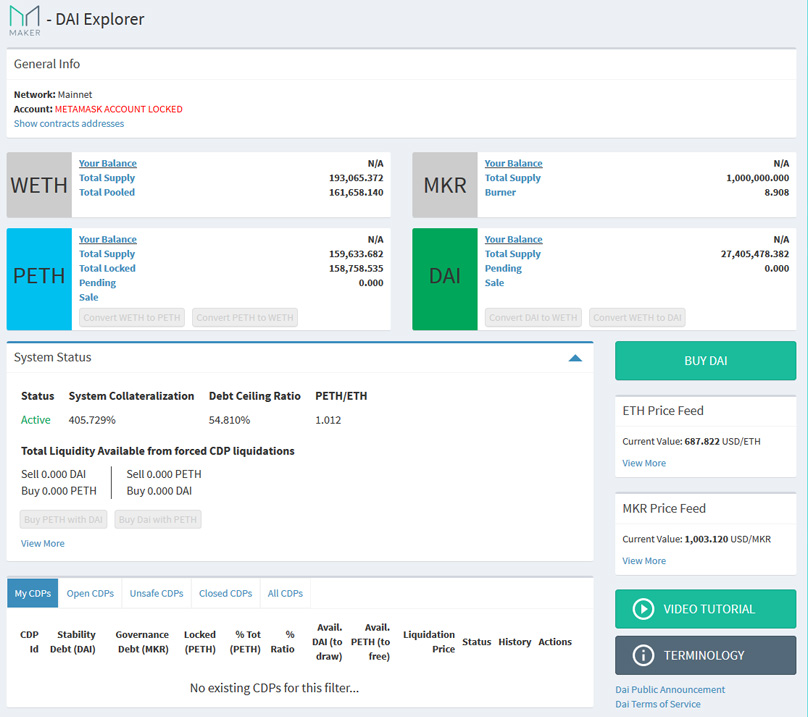Click Actions column header

(555, 642)
